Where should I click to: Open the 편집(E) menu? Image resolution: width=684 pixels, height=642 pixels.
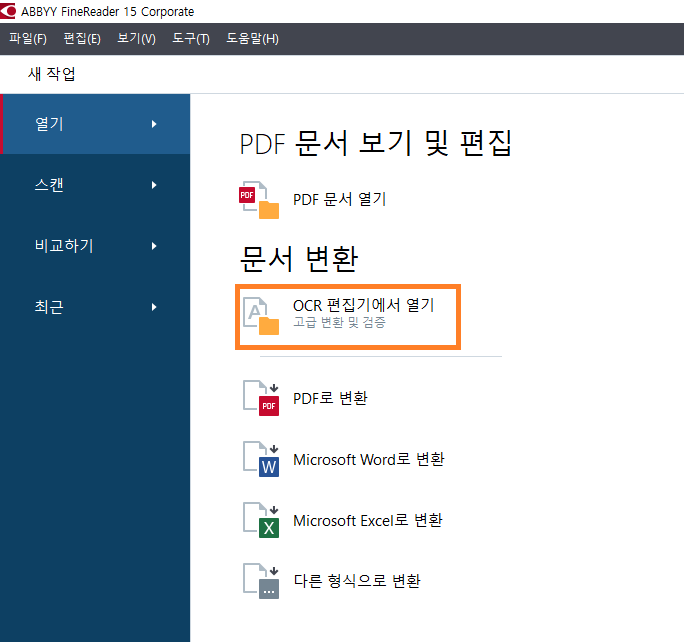pyautogui.click(x=82, y=39)
